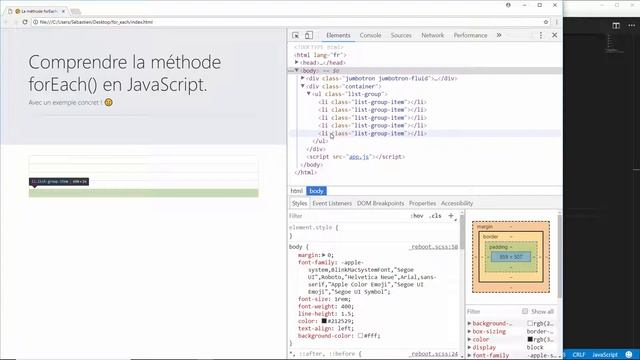
Task: Select the DOCTYPE html line
Action: pyautogui.click(x=319, y=47)
